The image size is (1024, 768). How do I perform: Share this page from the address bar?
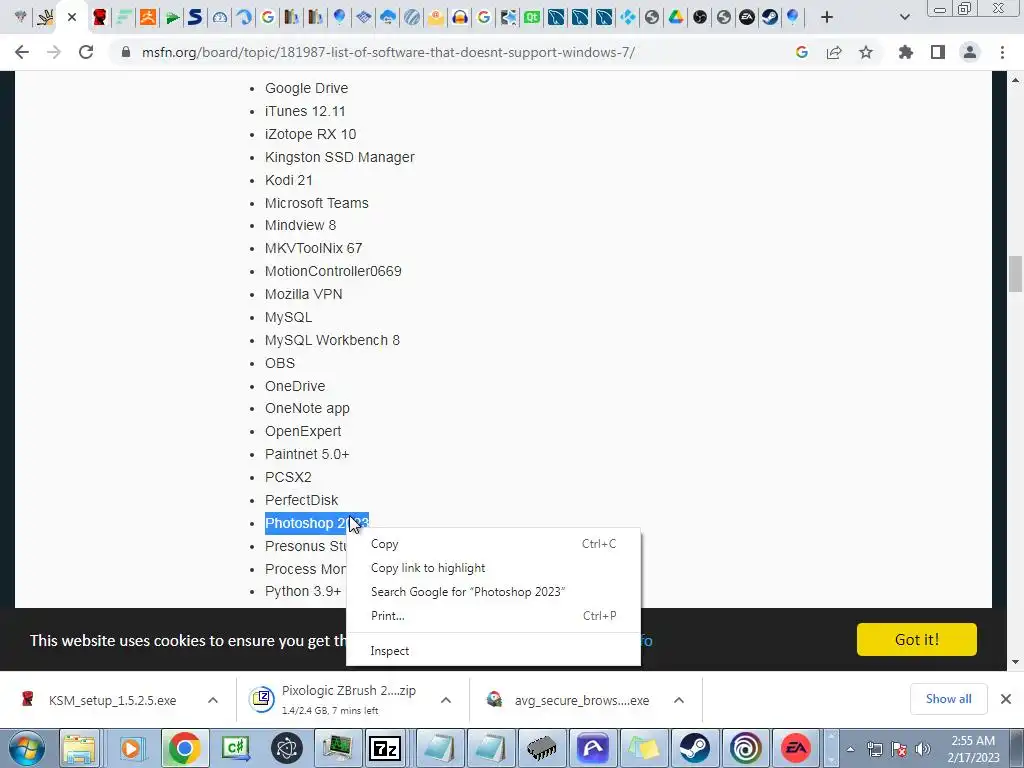click(x=834, y=52)
